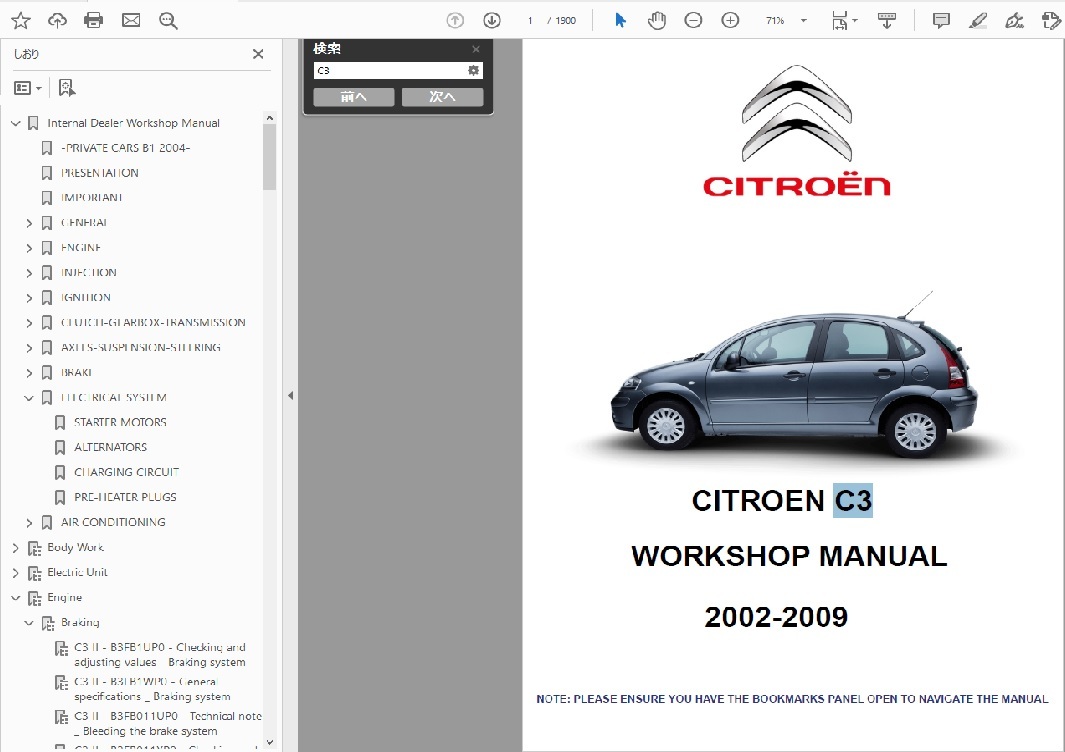This screenshot has width=1065, height=752.
Task: Click the 2002-2009 year text on the page
Action: pos(776,617)
